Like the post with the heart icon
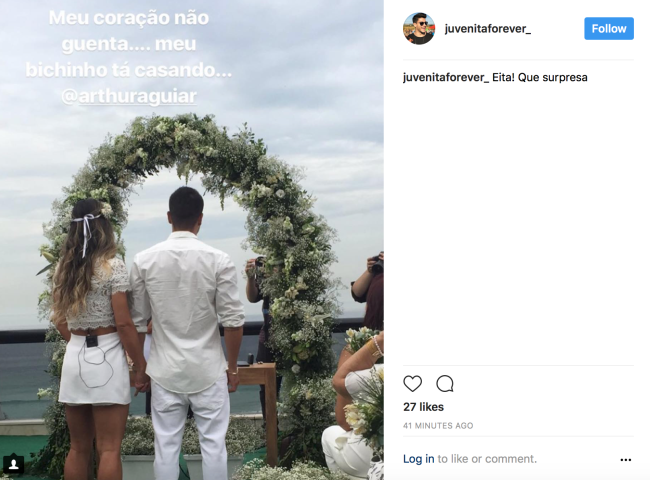This screenshot has width=650, height=480. click(x=412, y=383)
